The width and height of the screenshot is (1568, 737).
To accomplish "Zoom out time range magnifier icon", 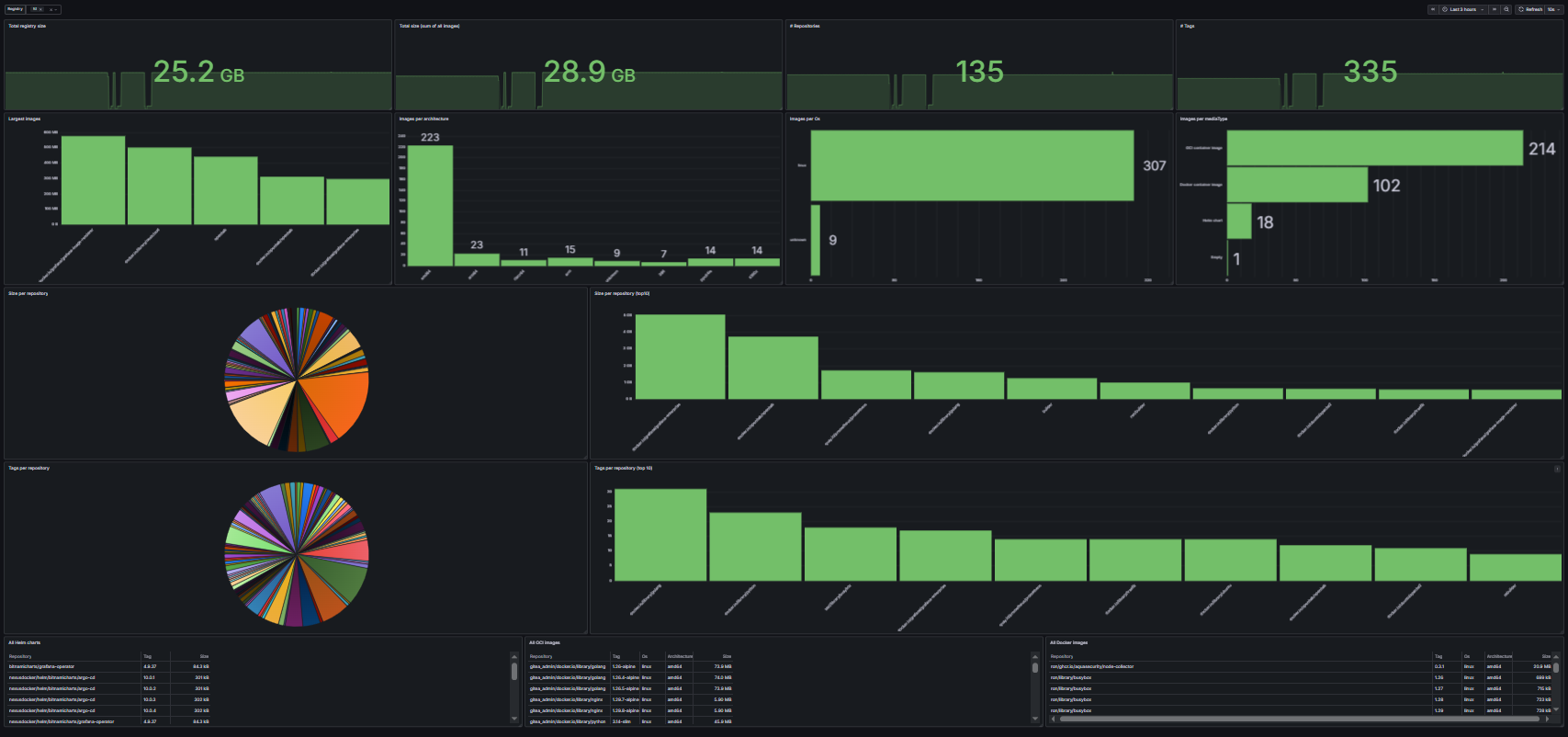I will click(x=1506, y=9).
